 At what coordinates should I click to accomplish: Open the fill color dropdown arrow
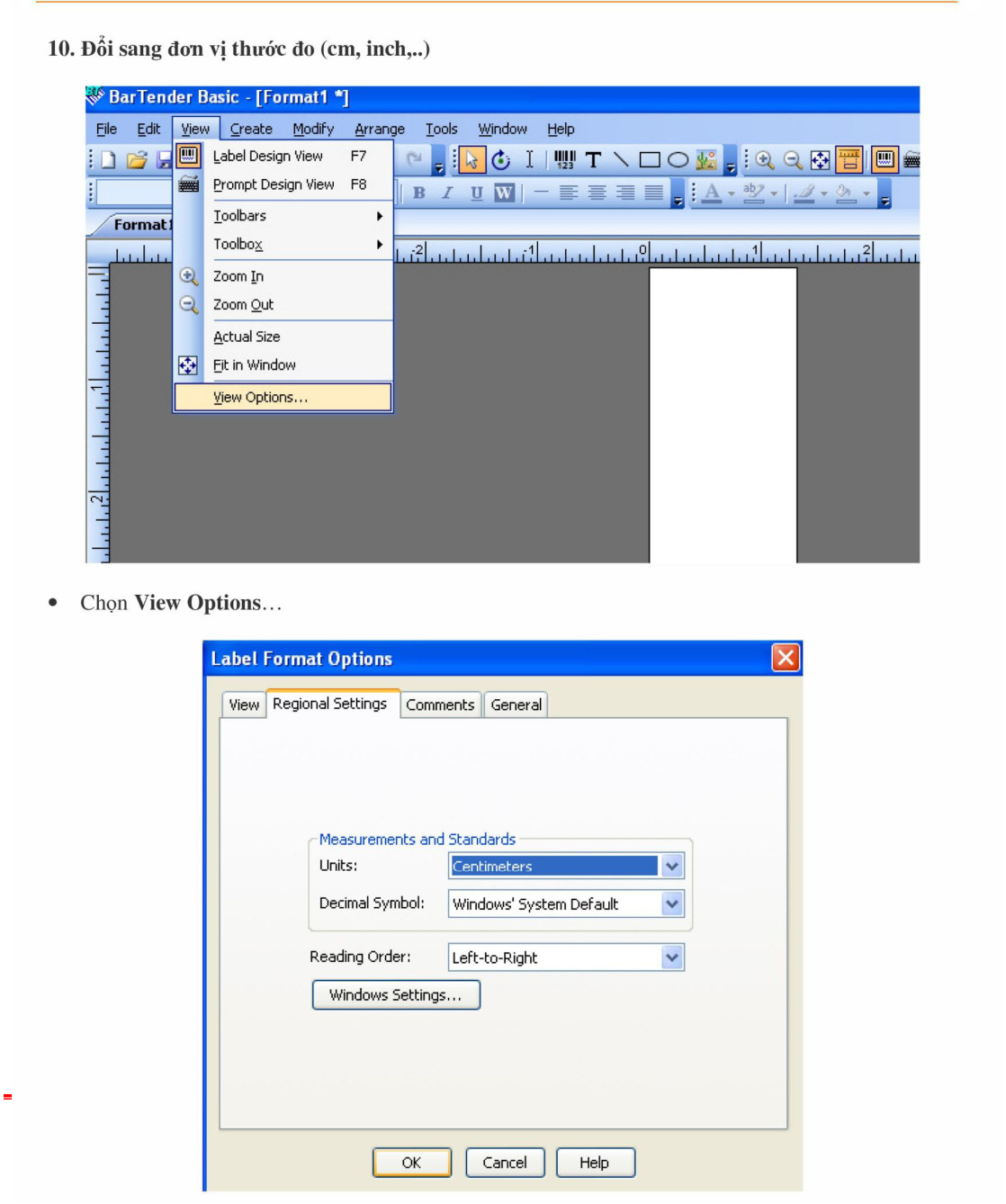coord(867,193)
